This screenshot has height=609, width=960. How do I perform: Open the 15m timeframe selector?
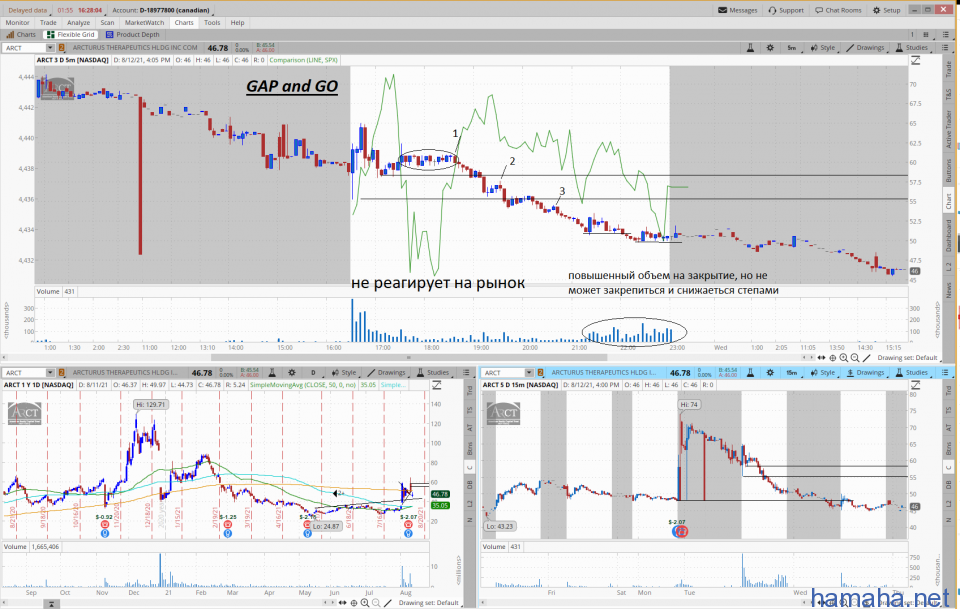click(792, 373)
